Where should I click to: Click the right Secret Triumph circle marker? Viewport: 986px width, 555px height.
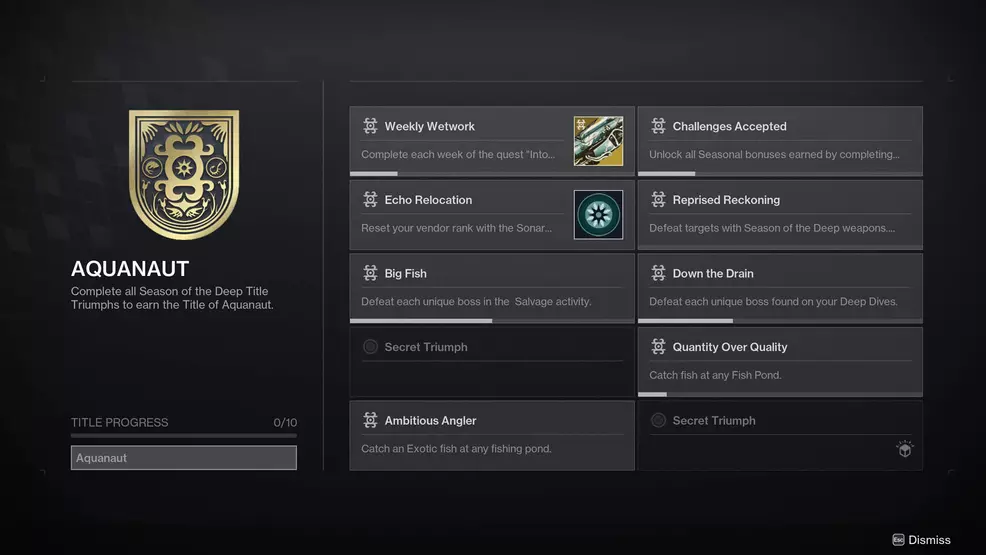[x=658, y=421]
